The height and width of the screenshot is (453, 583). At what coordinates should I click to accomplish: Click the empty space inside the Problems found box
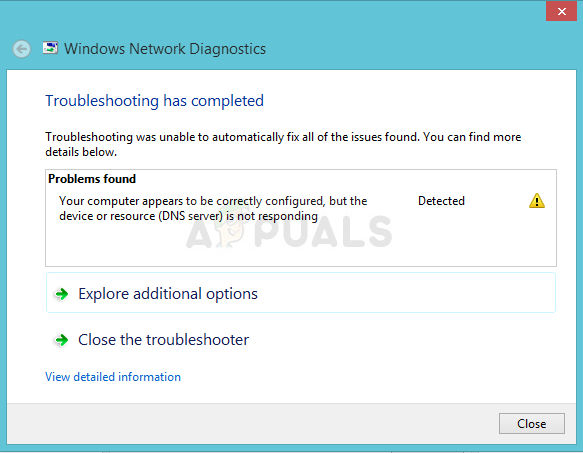[409, 245]
